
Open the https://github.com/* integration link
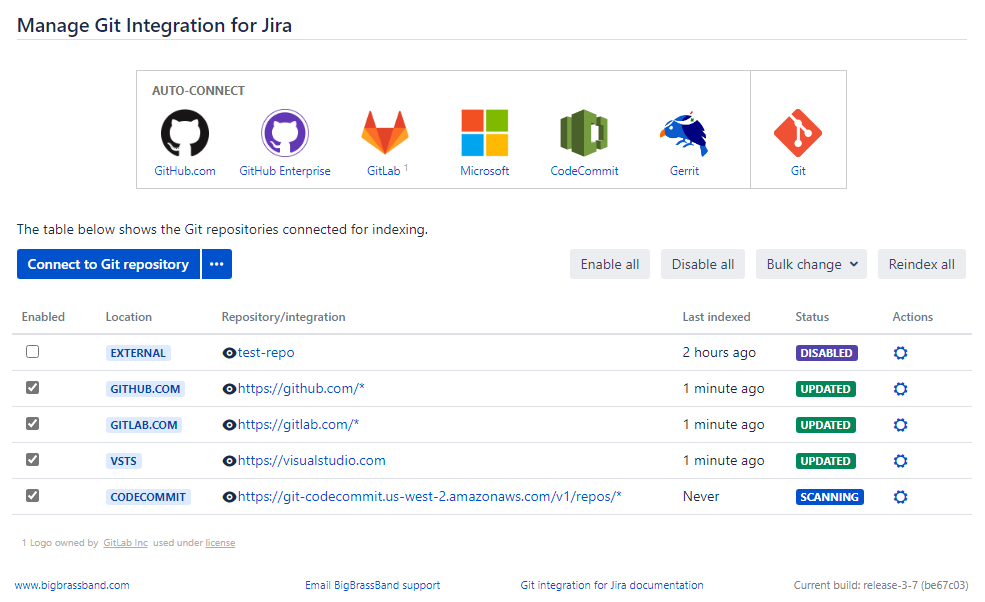coord(301,388)
